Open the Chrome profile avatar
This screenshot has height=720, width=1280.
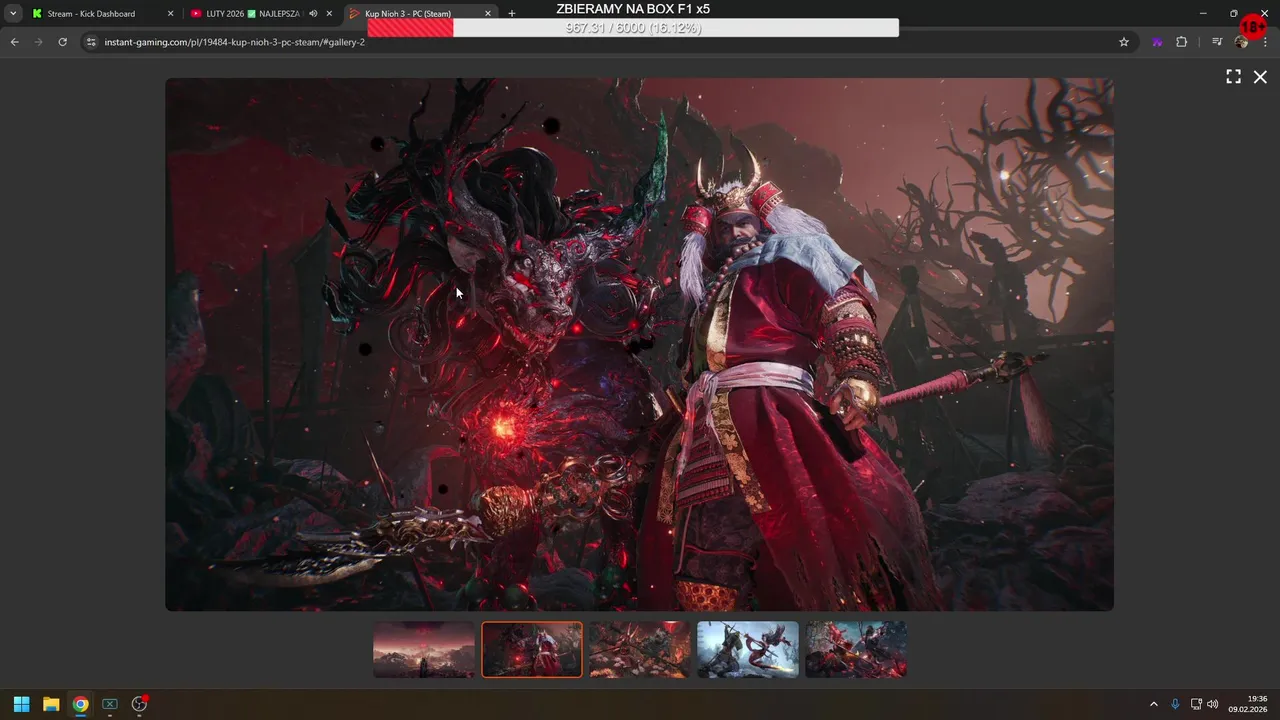pos(1241,42)
